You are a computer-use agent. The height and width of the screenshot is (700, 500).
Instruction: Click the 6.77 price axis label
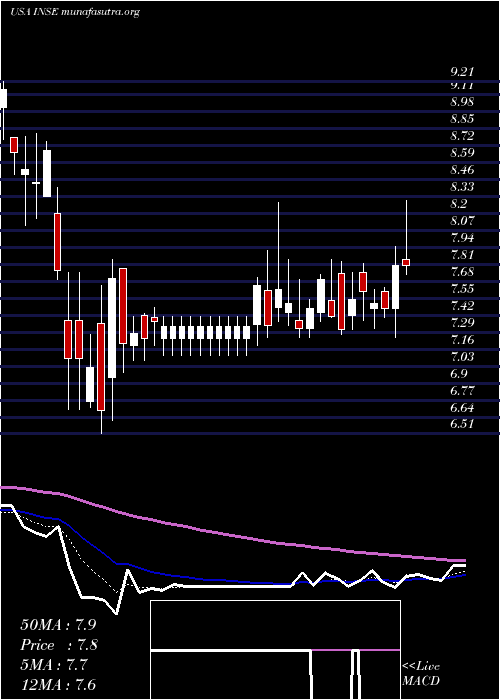(x=462, y=391)
